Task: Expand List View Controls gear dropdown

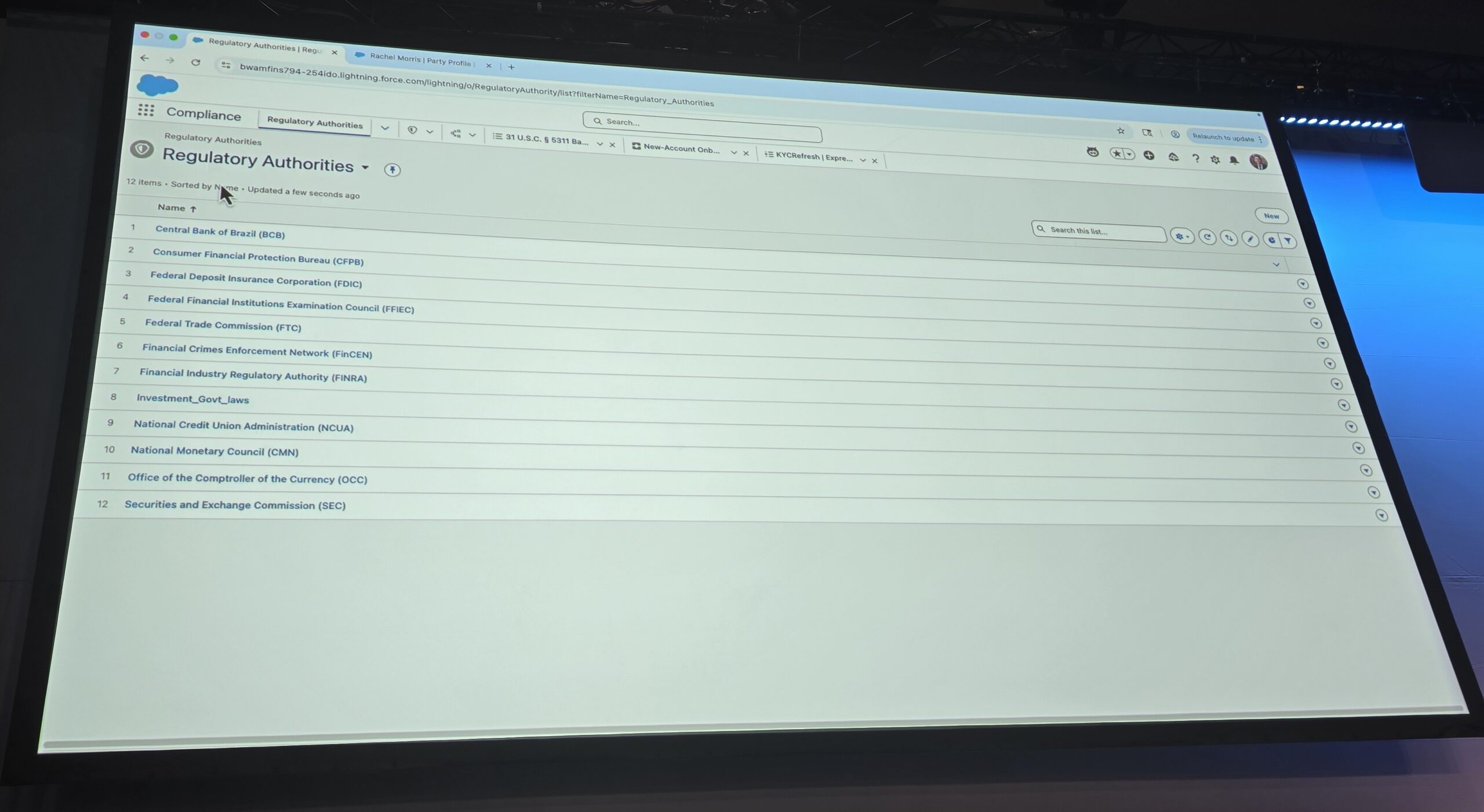Action: [x=1181, y=236]
